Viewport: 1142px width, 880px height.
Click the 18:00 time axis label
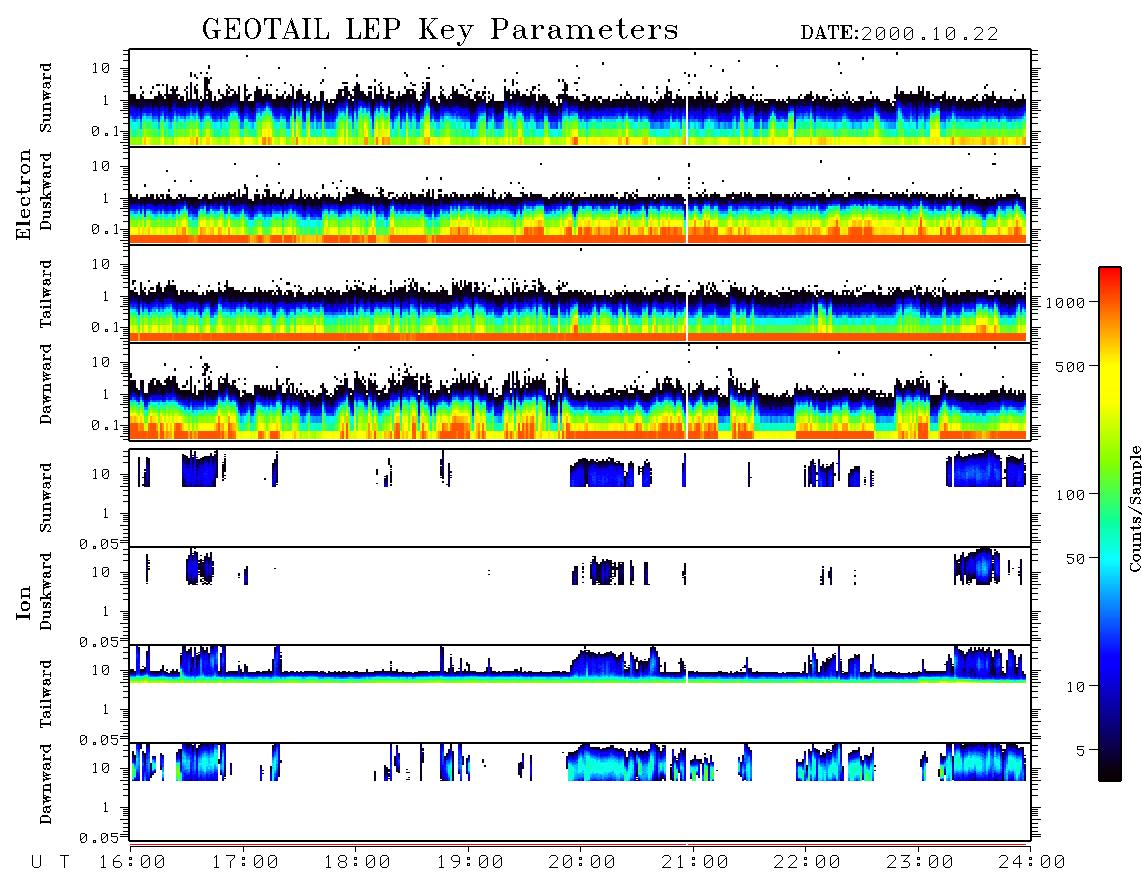[357, 862]
